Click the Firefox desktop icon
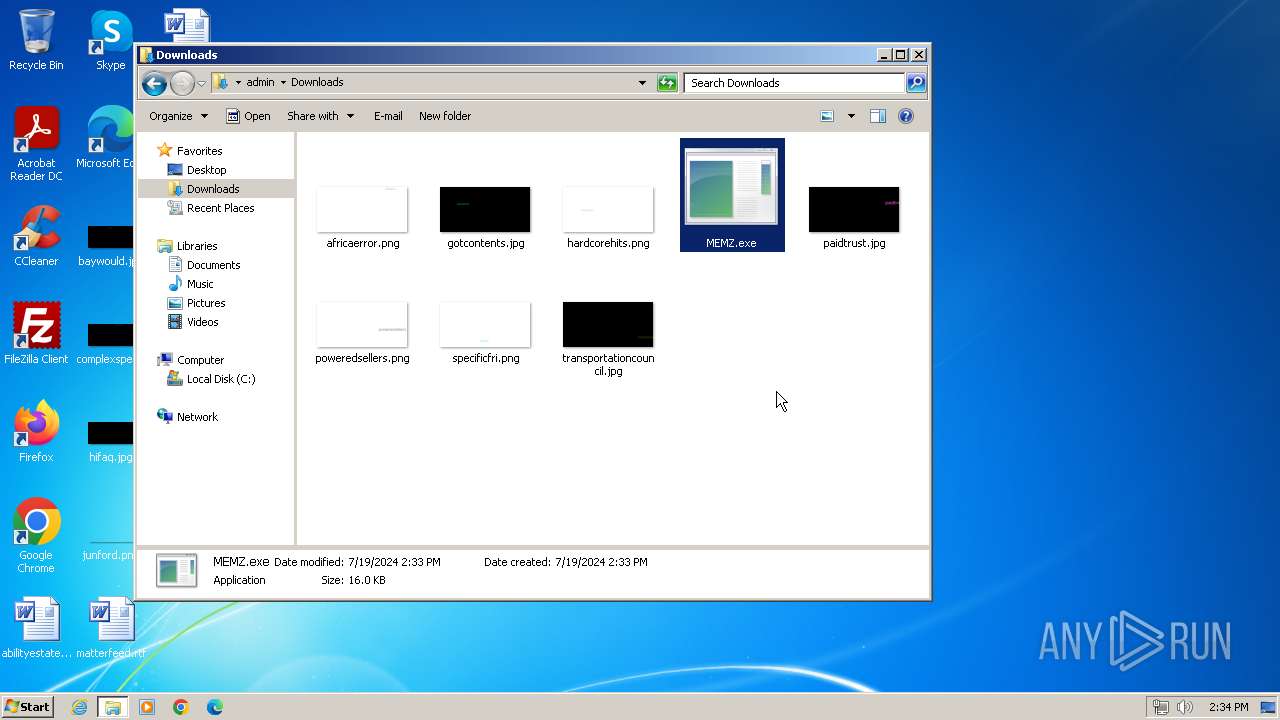Image resolution: width=1280 pixels, height=720 pixels. point(36,432)
